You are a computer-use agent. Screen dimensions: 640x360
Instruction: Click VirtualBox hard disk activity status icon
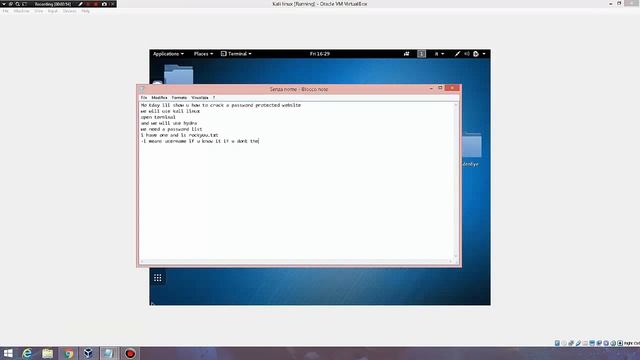coord(557,343)
